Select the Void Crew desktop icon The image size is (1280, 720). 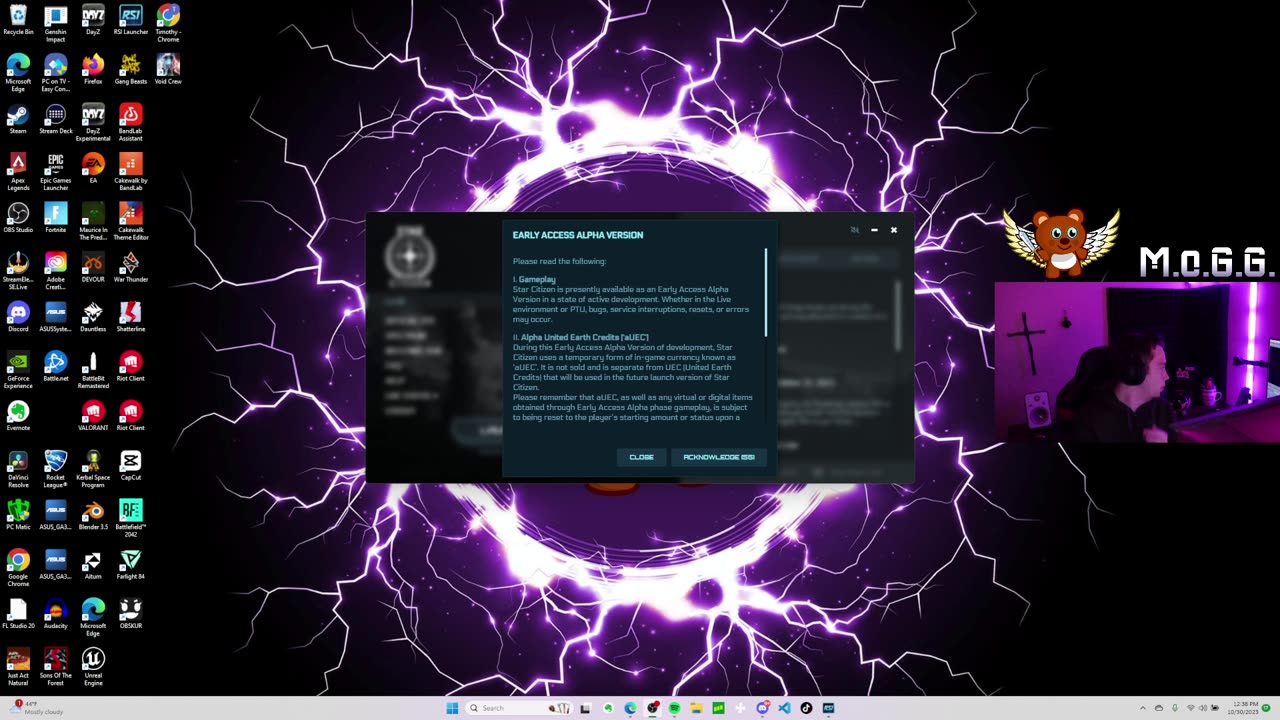[x=168, y=70]
